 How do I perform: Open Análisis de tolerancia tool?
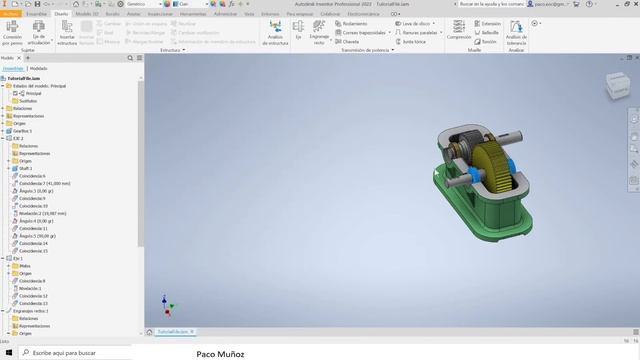516,32
